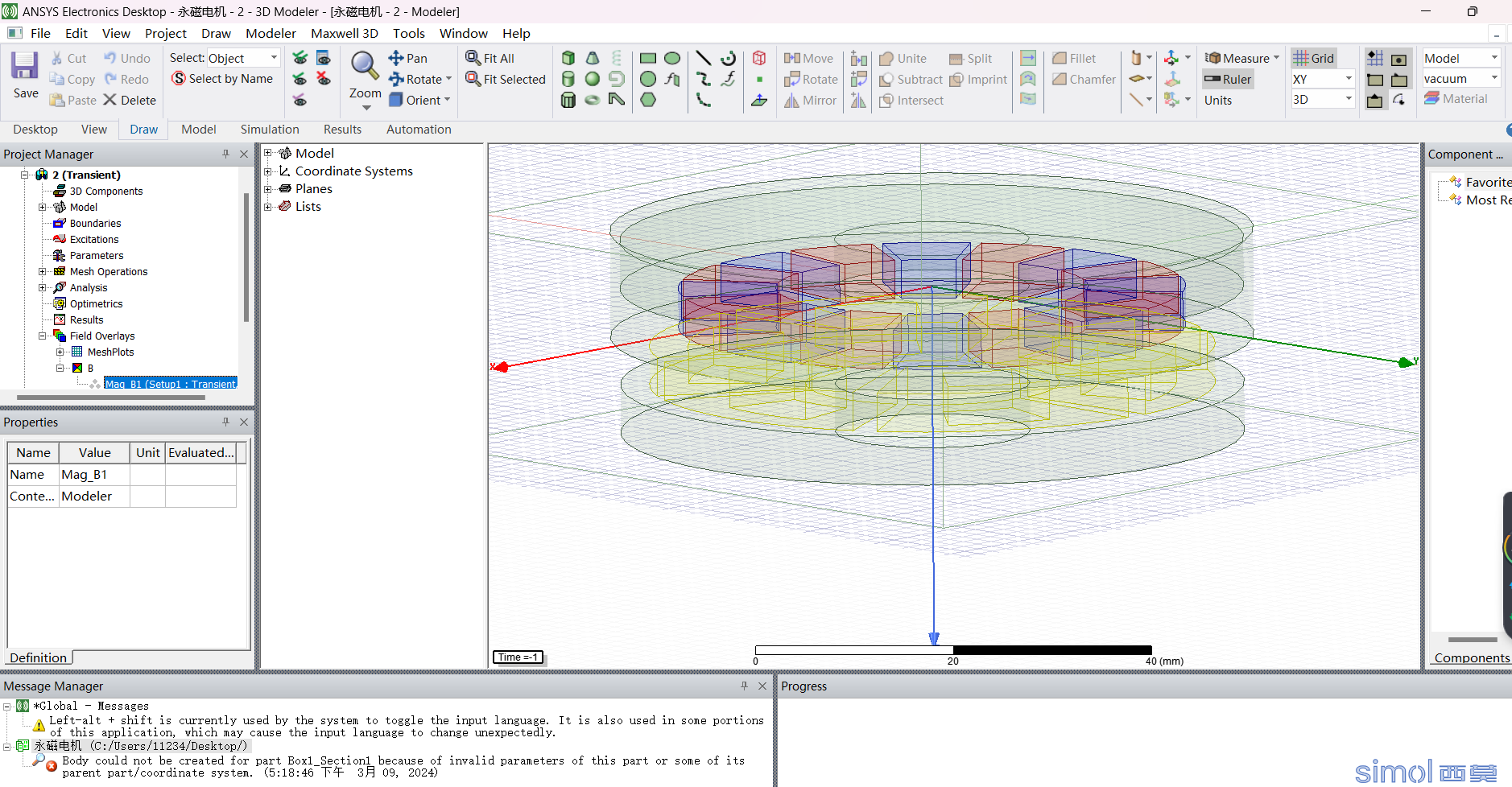Click the Copy button

(x=72, y=79)
